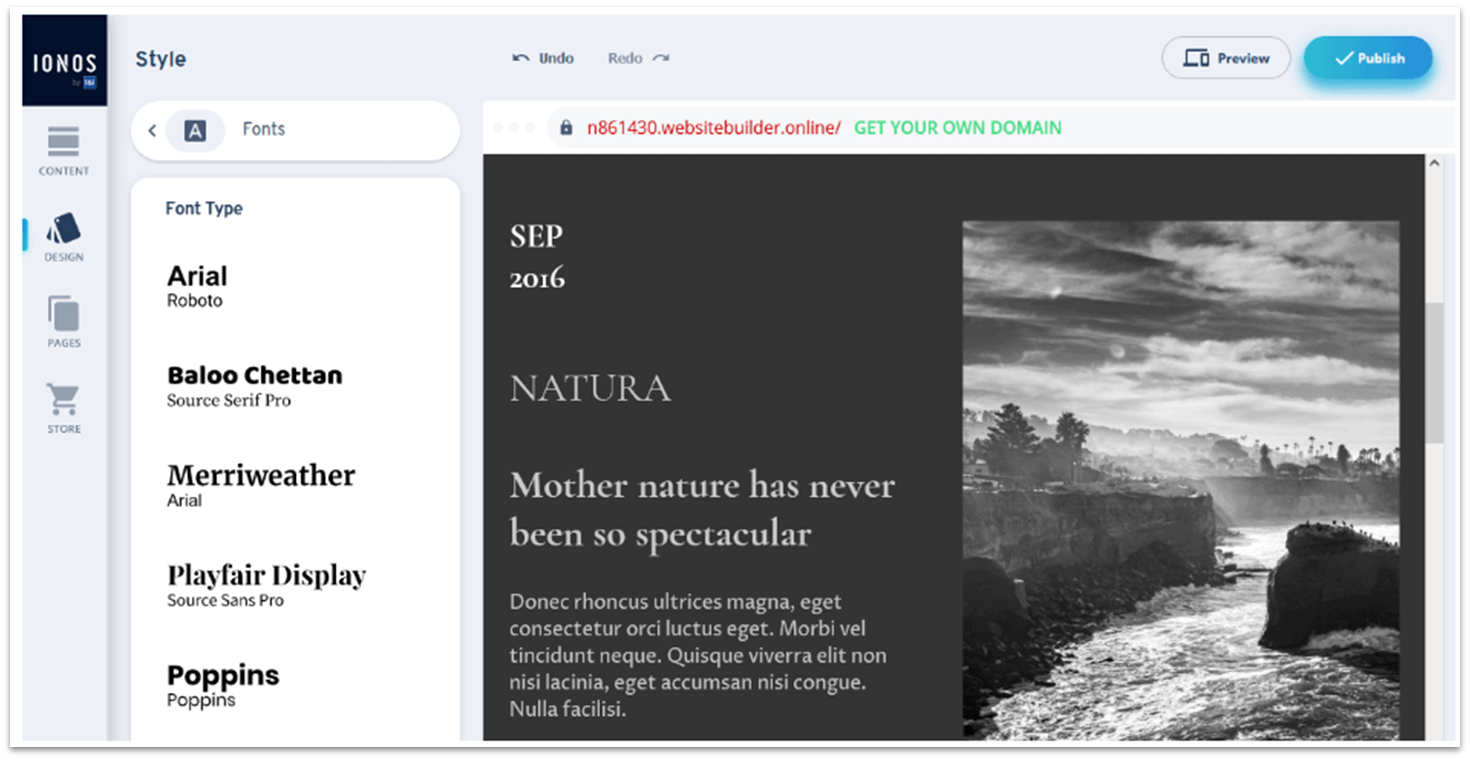Redo the last change
The height and width of the screenshot is (760, 1470).
tap(638, 58)
